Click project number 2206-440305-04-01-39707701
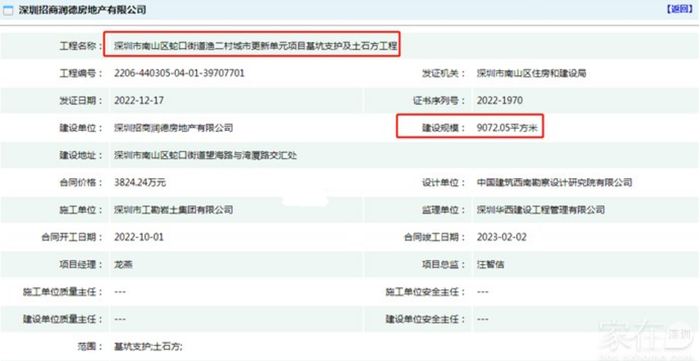 (179, 73)
